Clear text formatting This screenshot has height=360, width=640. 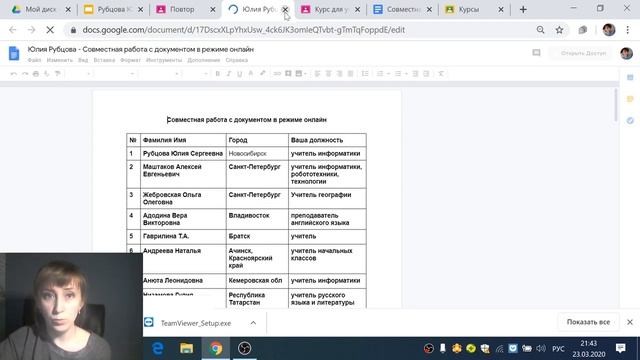[x=441, y=74]
